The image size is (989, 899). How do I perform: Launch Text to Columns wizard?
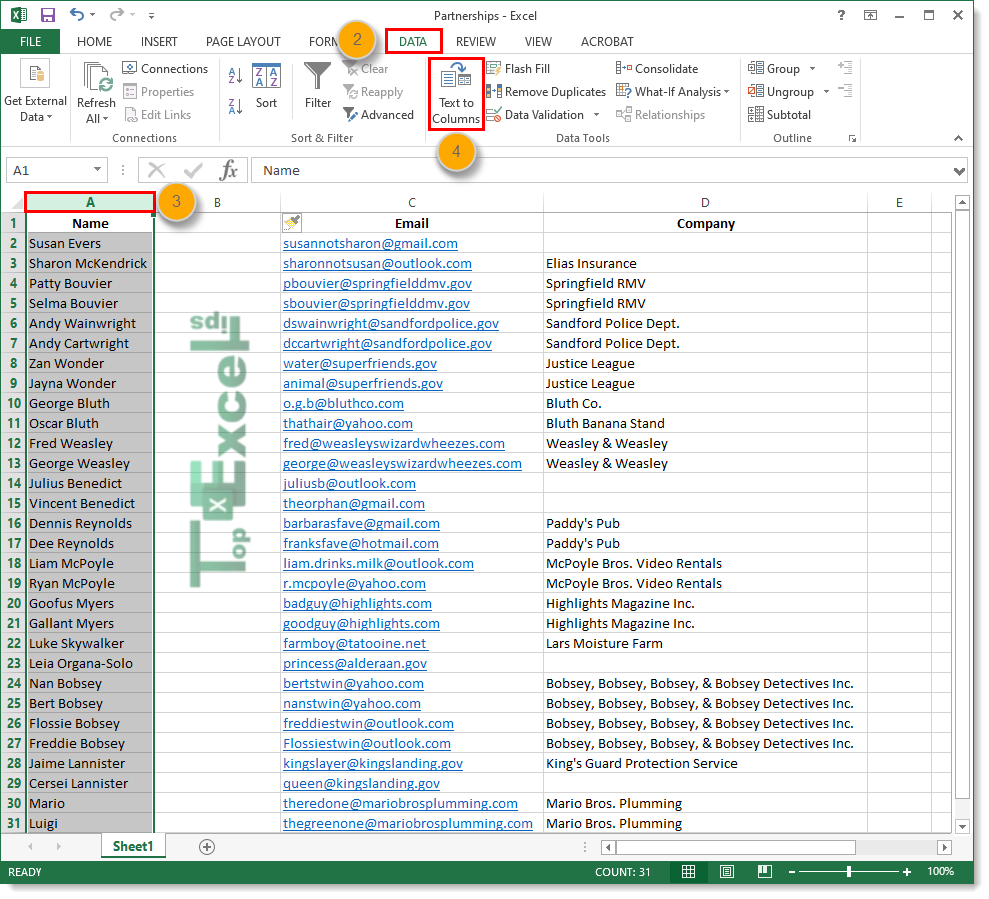[456, 94]
